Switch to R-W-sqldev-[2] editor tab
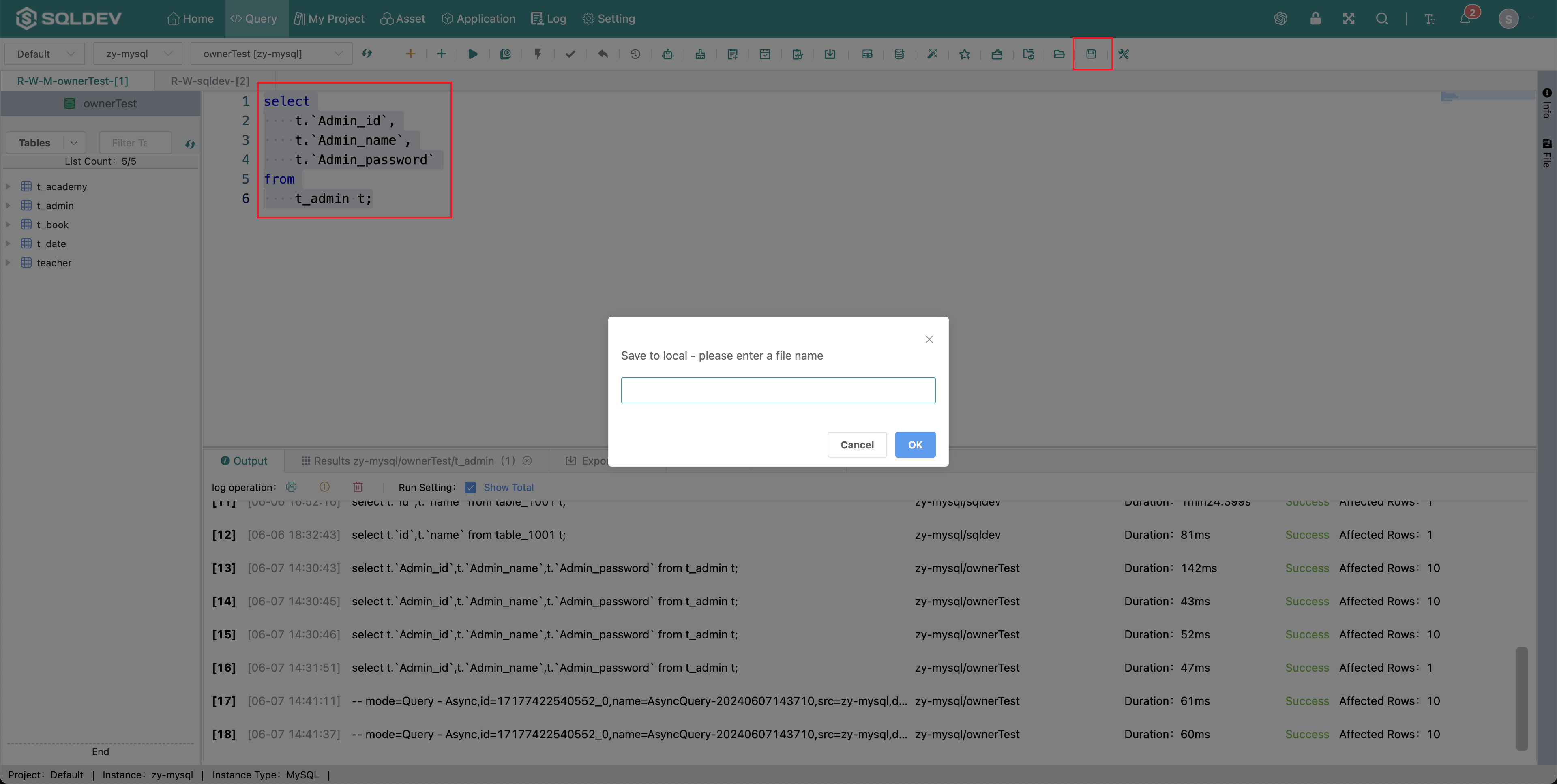1557x784 pixels. [210, 81]
